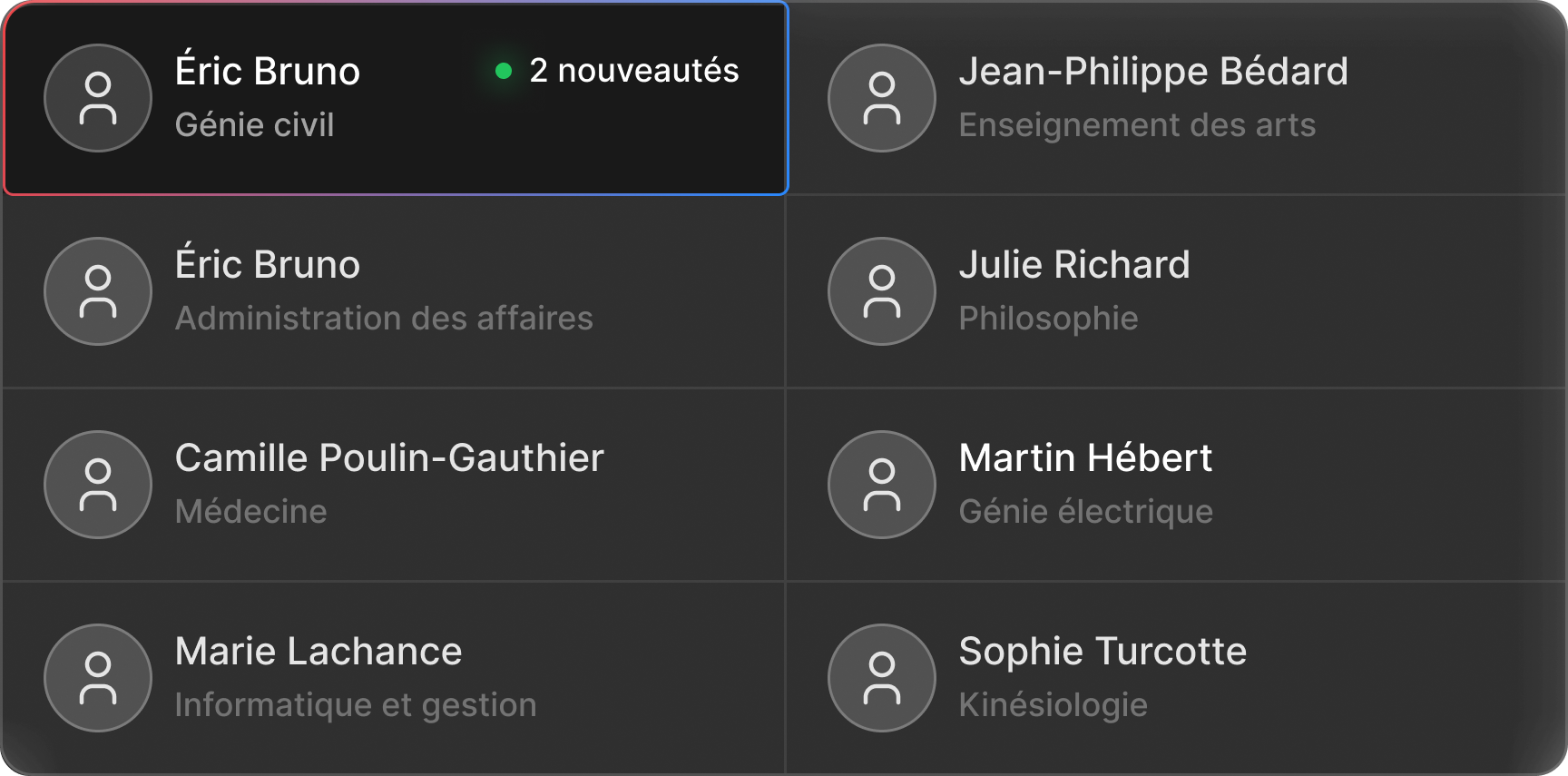Select the Éric Bruno name in Génie civil card
The height and width of the screenshot is (776, 1568).
pyautogui.click(x=268, y=72)
